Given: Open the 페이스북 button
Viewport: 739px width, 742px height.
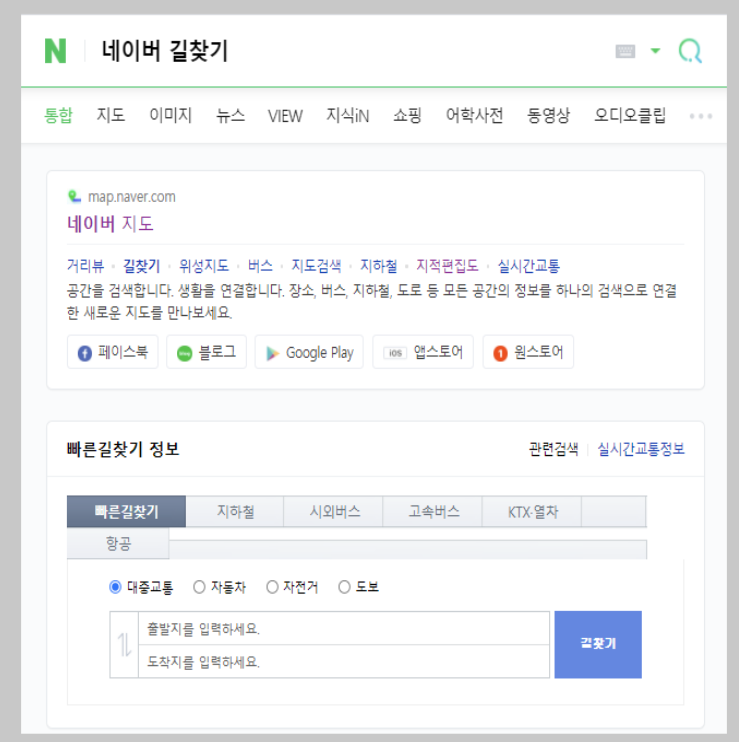Looking at the screenshot, I should [113, 352].
